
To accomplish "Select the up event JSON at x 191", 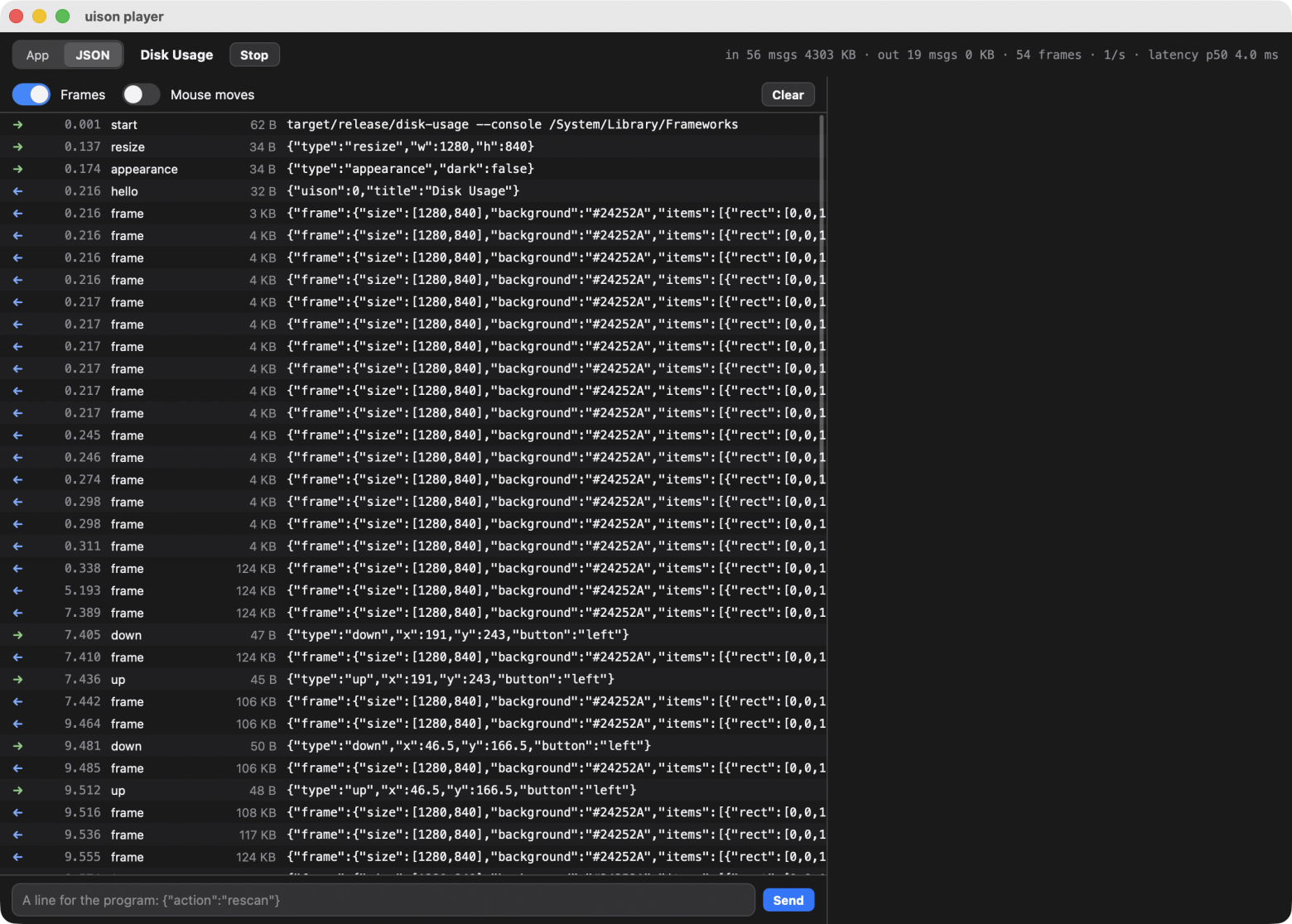I will [x=451, y=680].
